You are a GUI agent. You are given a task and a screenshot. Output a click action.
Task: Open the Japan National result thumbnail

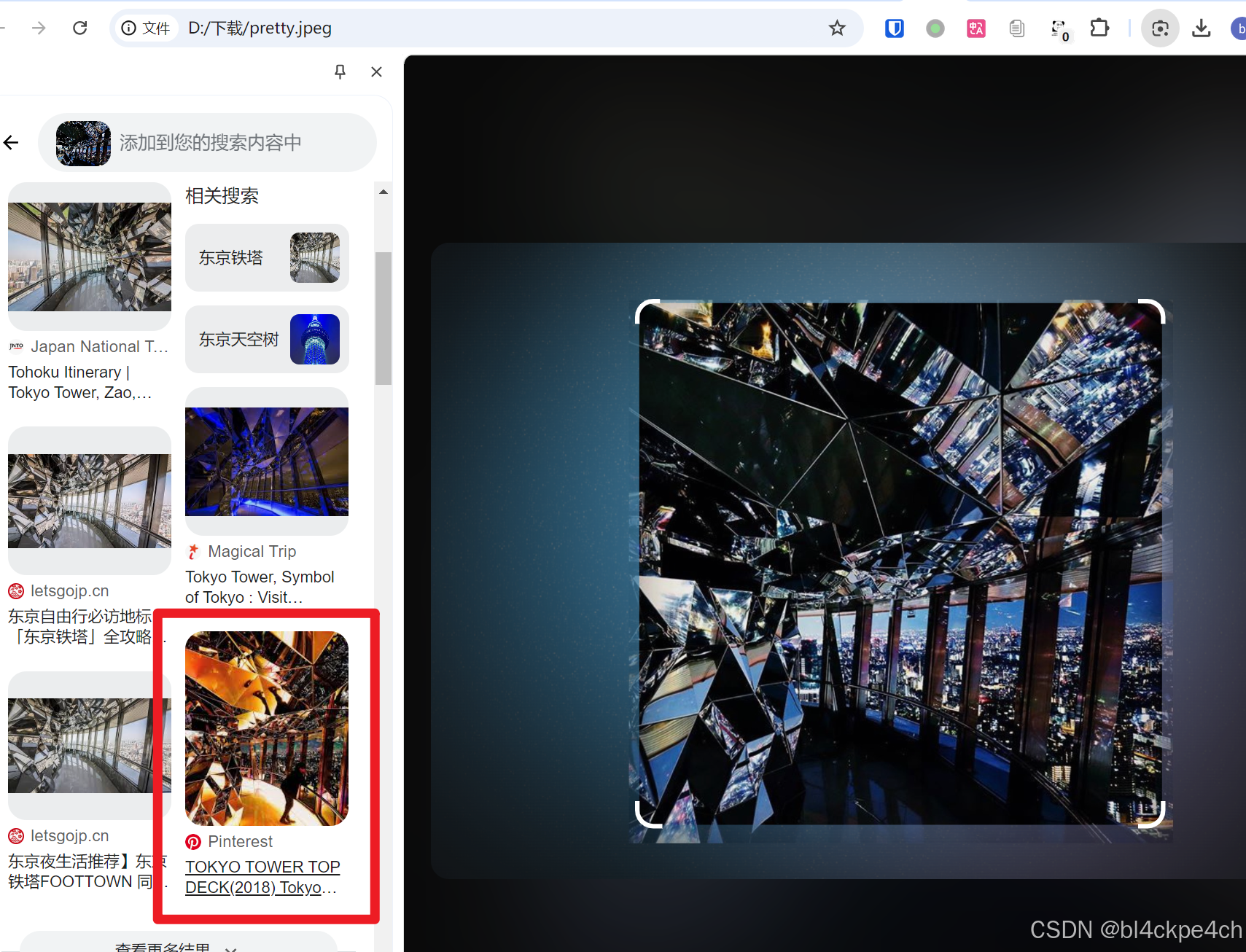pyautogui.click(x=90, y=257)
